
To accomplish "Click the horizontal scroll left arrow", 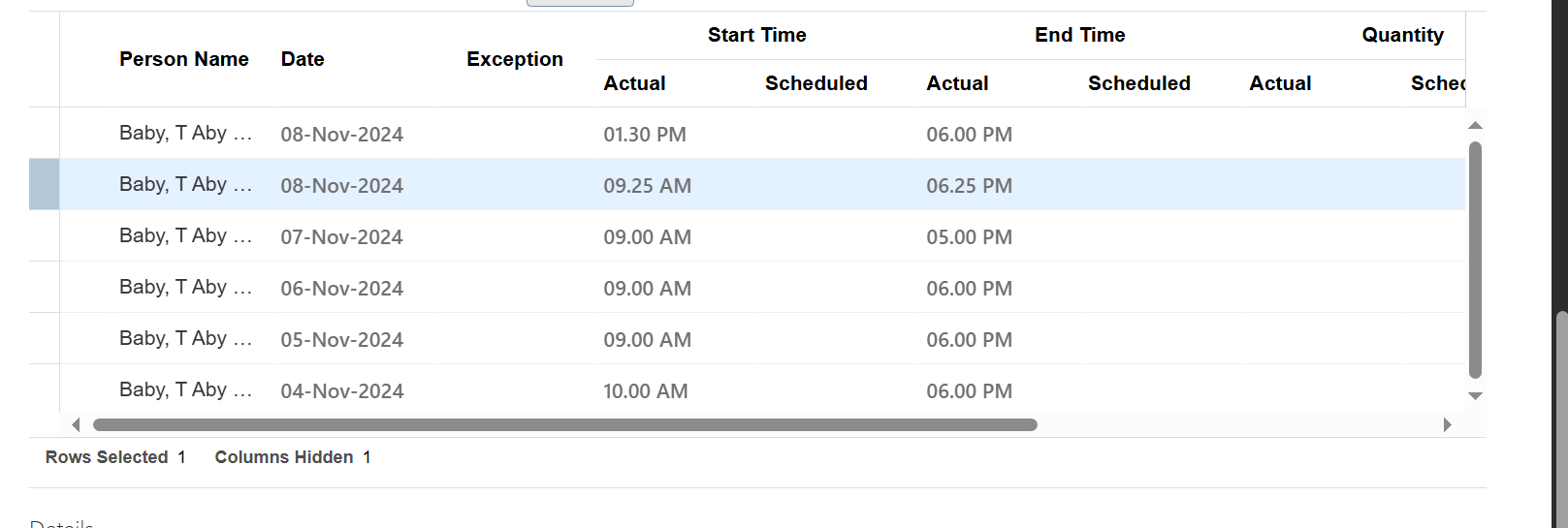I will click(x=76, y=424).
